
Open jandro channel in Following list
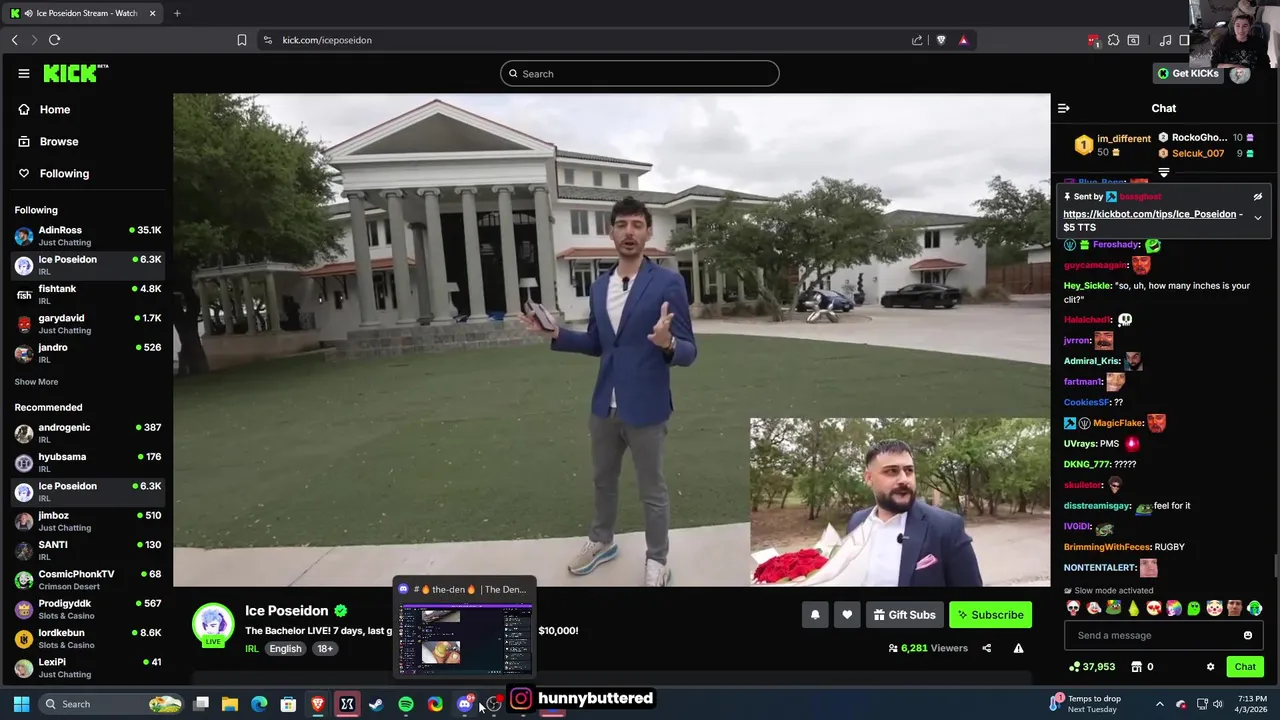coord(87,352)
